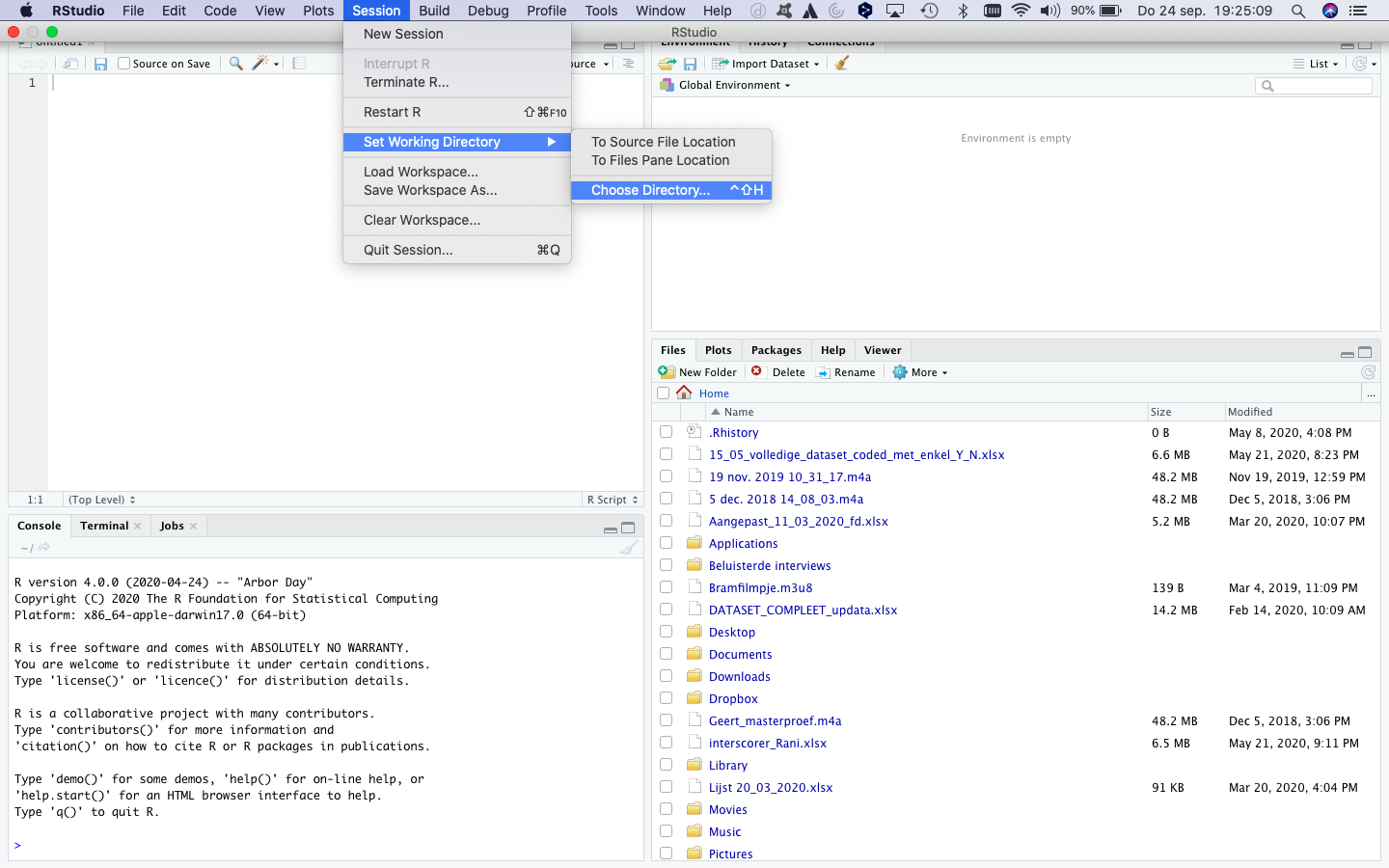The image size is (1389, 868).
Task: Tick the select-all checkbox beside Home path
Action: tap(663, 393)
